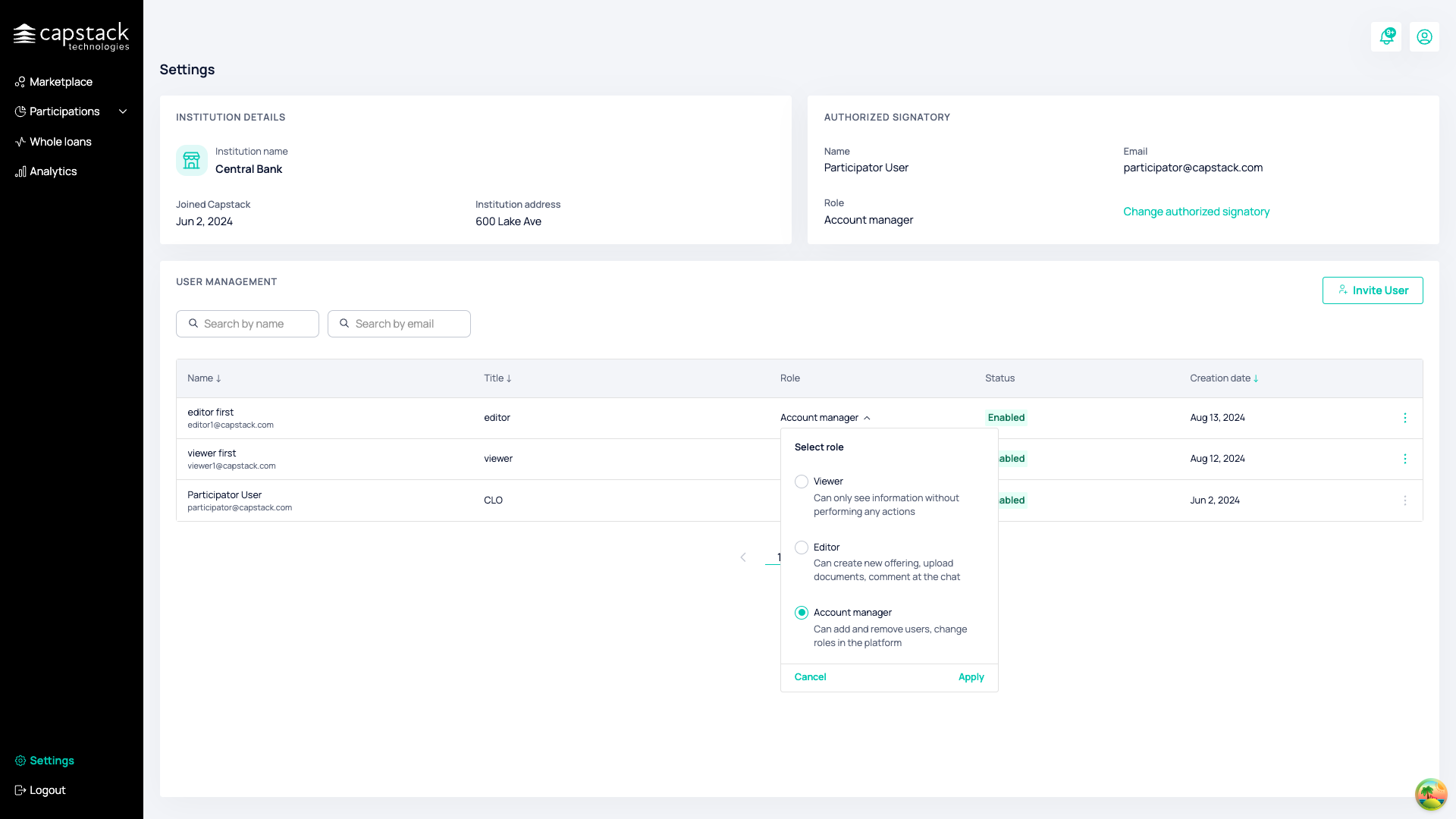Click Change authorized signatory link
Screen dimensions: 1456x819
pyautogui.click(x=1196, y=212)
